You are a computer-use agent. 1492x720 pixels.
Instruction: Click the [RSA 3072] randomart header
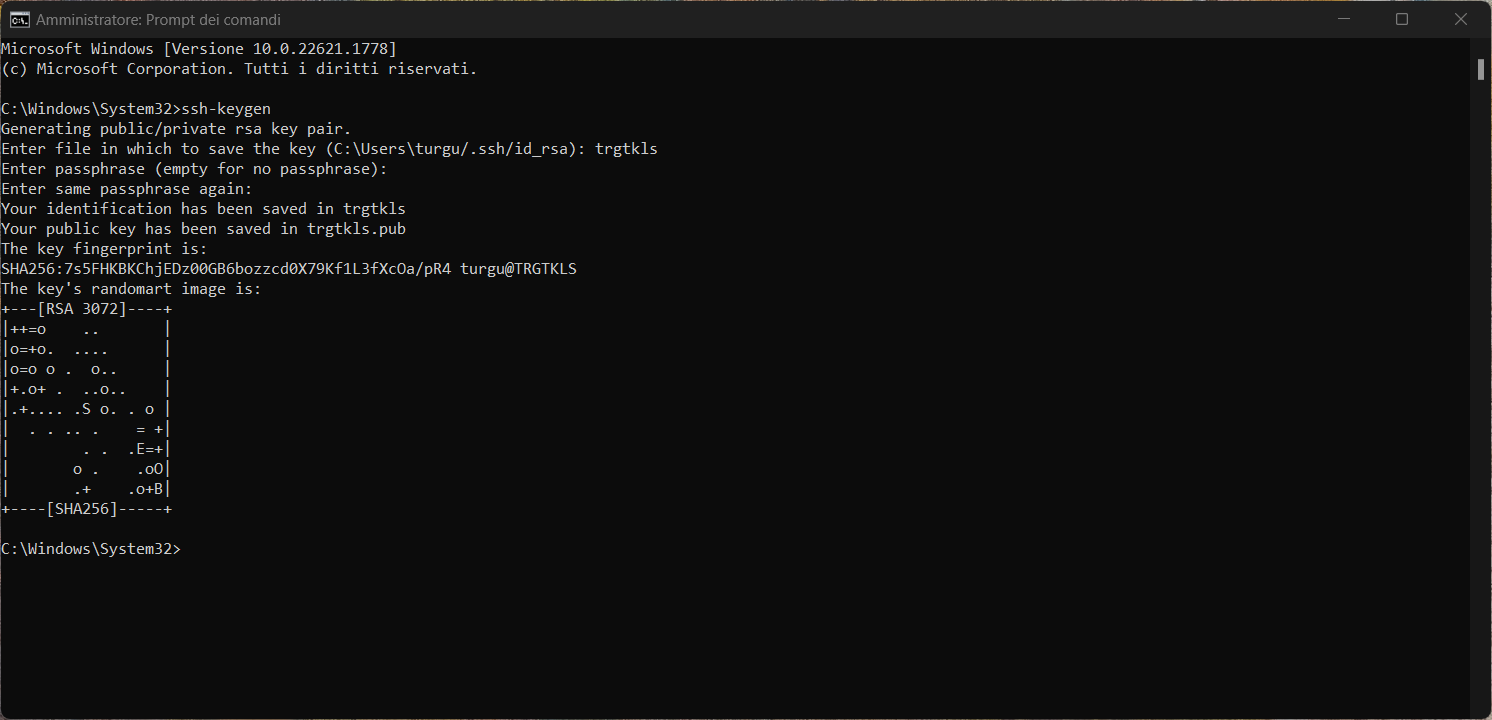82,309
